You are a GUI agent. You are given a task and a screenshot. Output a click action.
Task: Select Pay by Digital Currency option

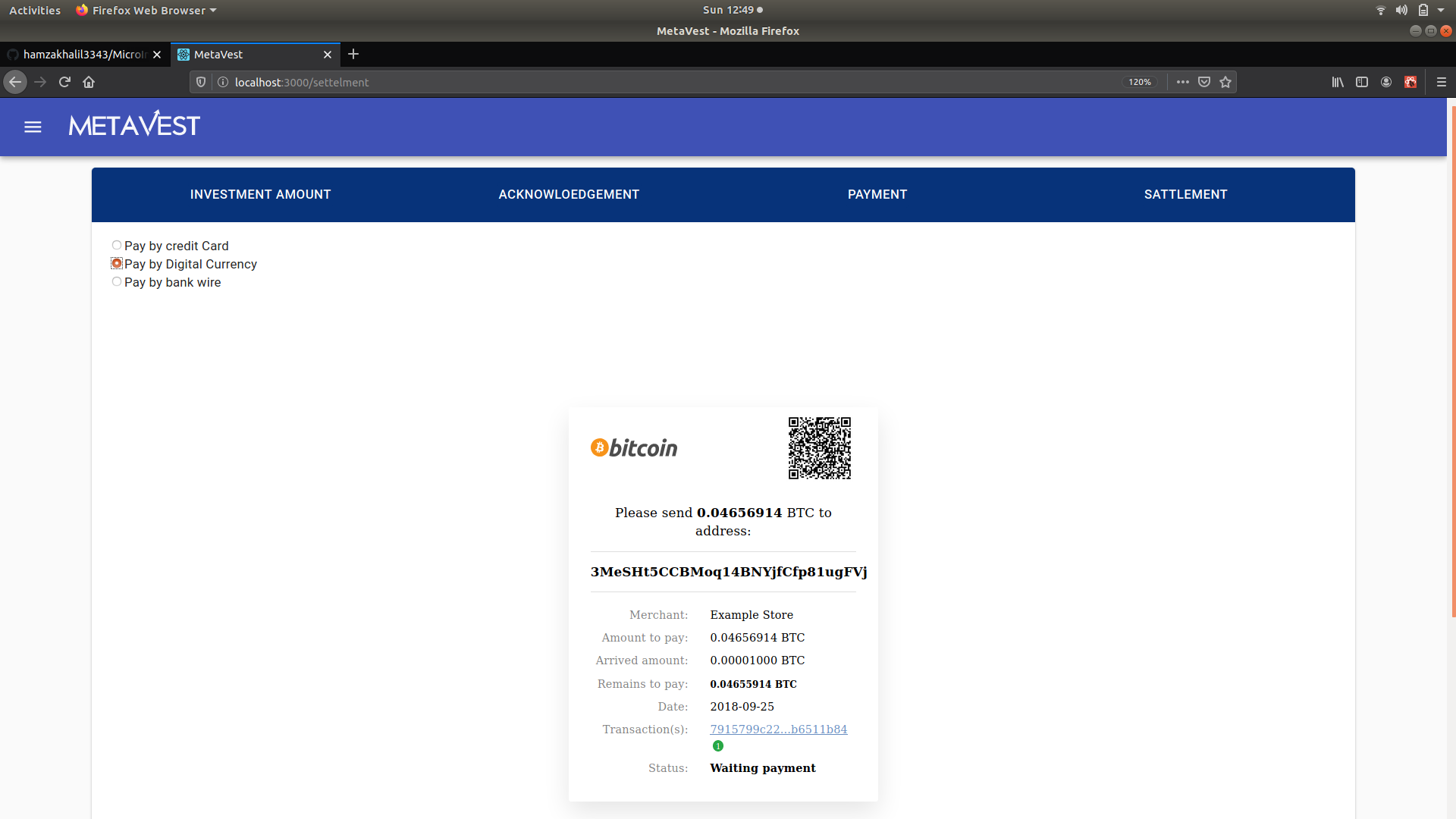tap(117, 264)
